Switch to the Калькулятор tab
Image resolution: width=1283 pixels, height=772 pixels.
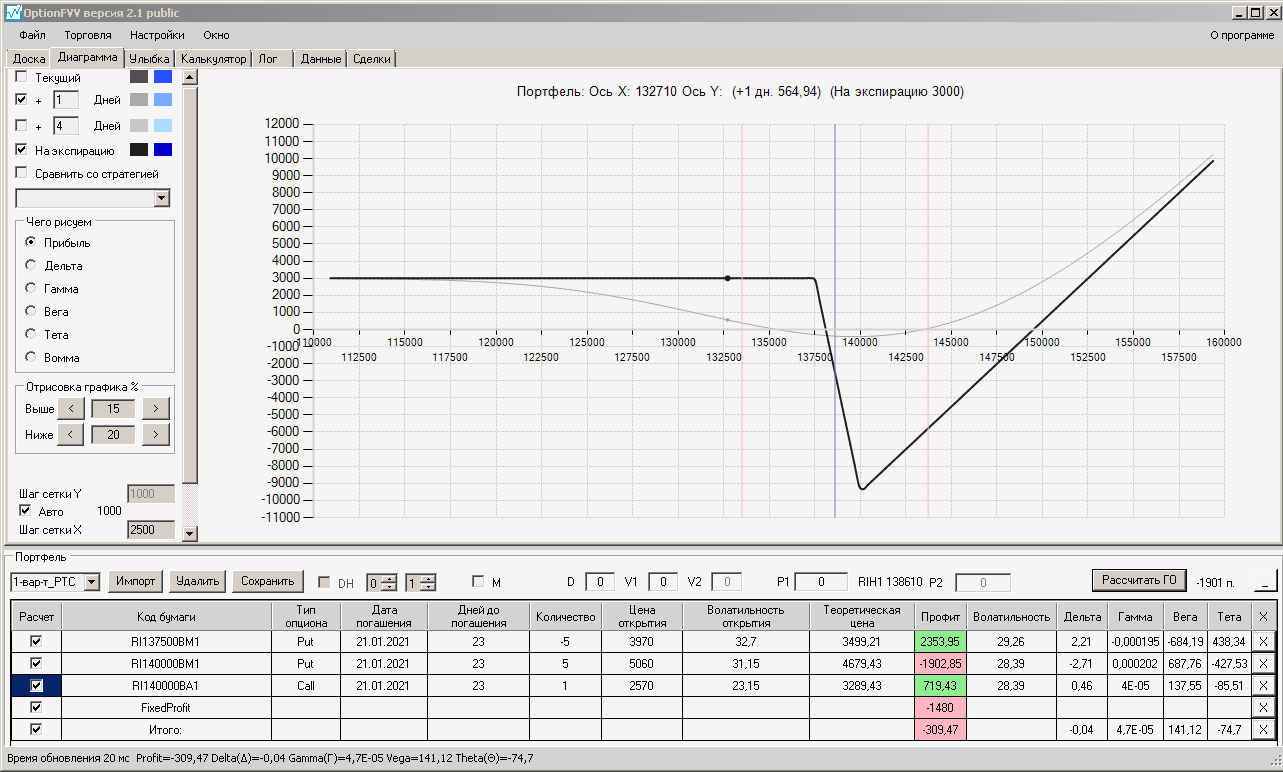(213, 59)
